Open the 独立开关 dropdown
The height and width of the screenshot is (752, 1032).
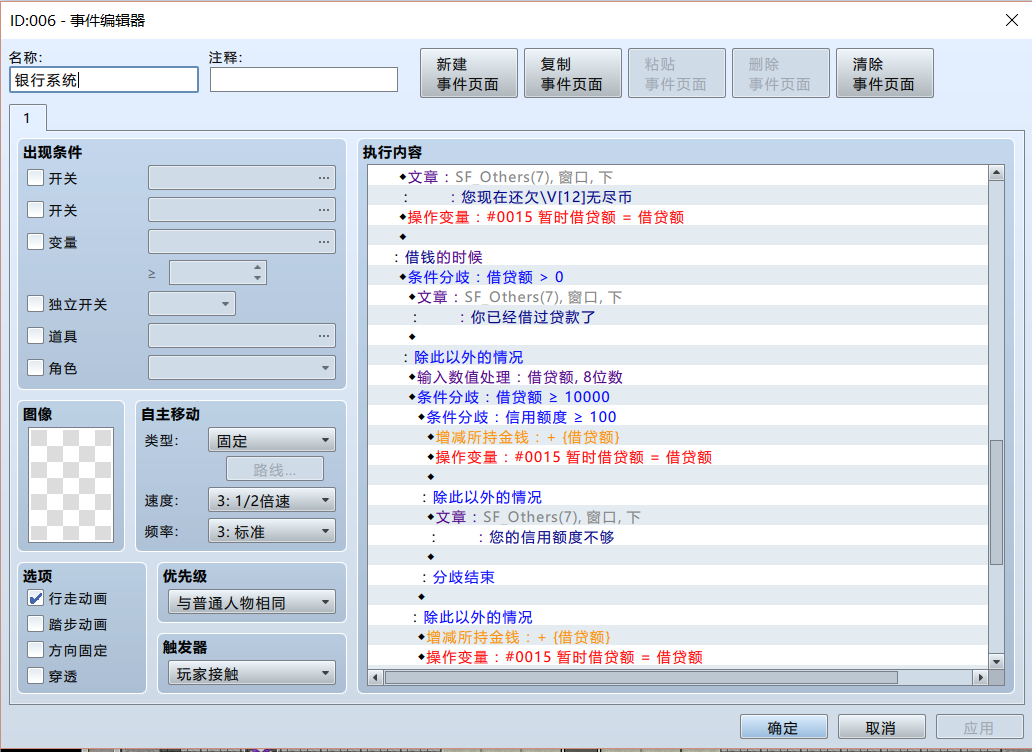(192, 303)
